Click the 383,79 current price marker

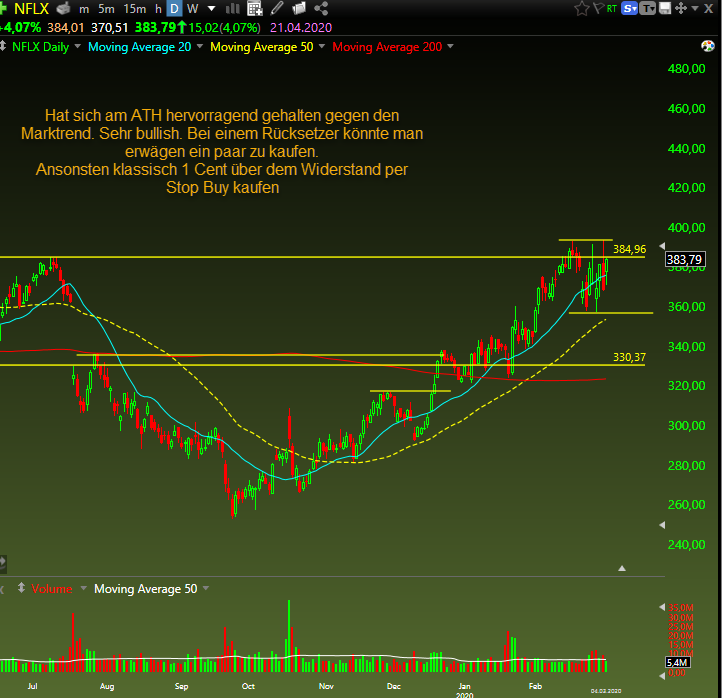(685, 259)
